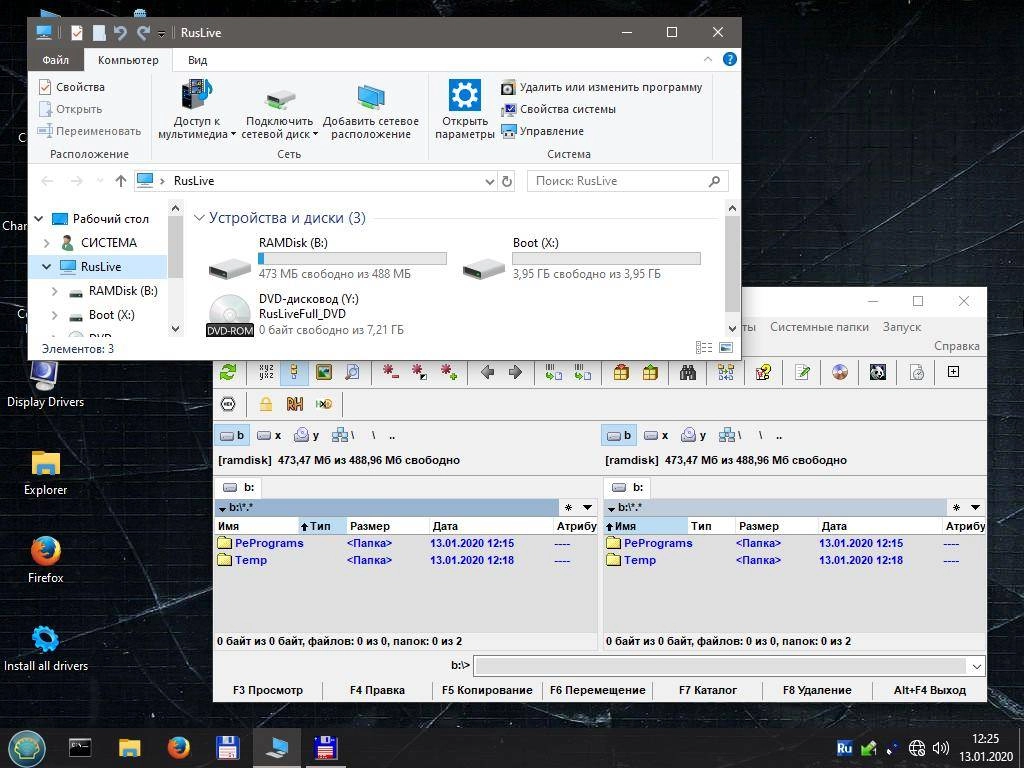Screen dimensions: 1024x768
Task: Open RAMDisk (B:) drive in content pane
Action: pyautogui.click(x=327, y=258)
